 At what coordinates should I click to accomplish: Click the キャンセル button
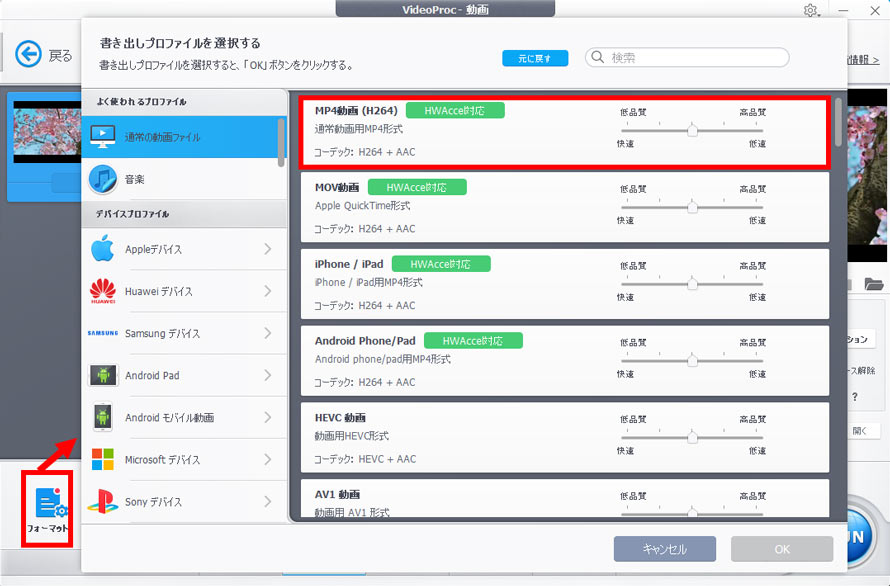(x=665, y=549)
